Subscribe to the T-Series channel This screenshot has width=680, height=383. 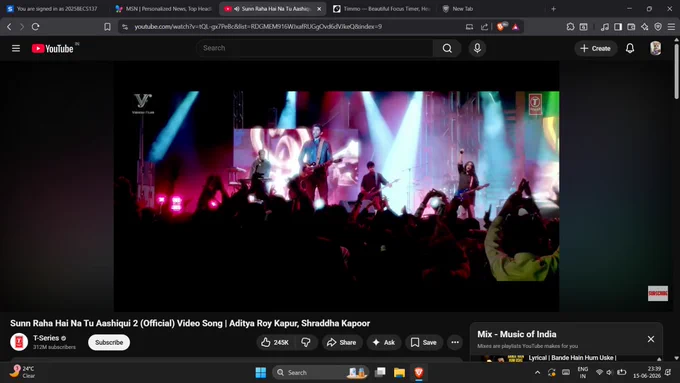click(x=109, y=342)
